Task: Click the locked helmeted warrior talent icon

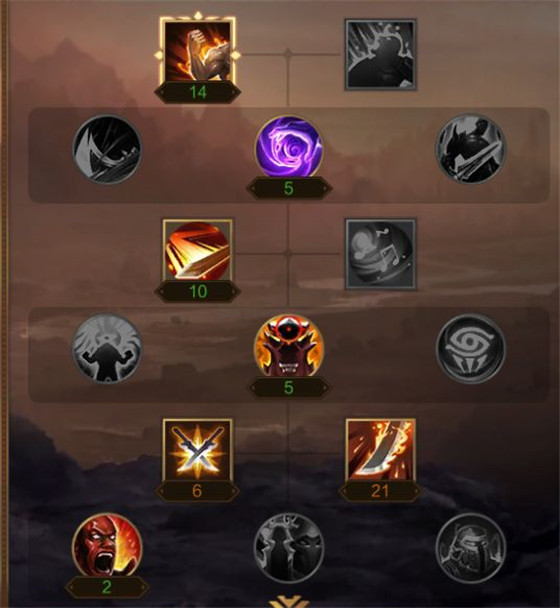Action: pyautogui.click(x=470, y=548)
